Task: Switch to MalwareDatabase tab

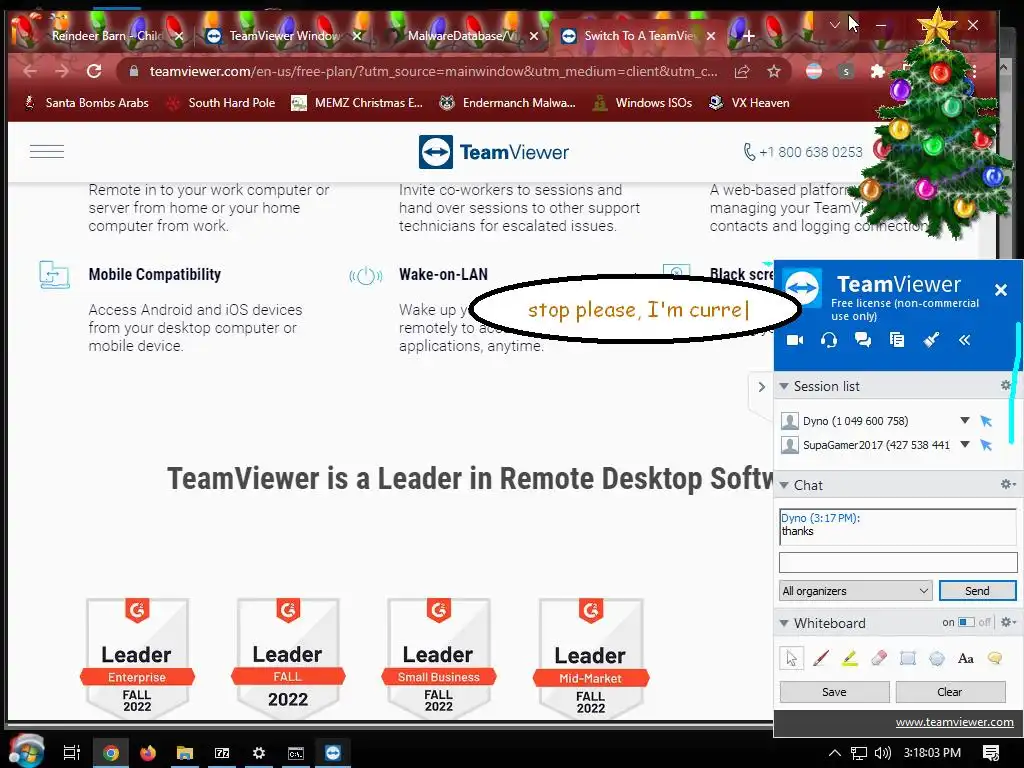Action: point(461,36)
